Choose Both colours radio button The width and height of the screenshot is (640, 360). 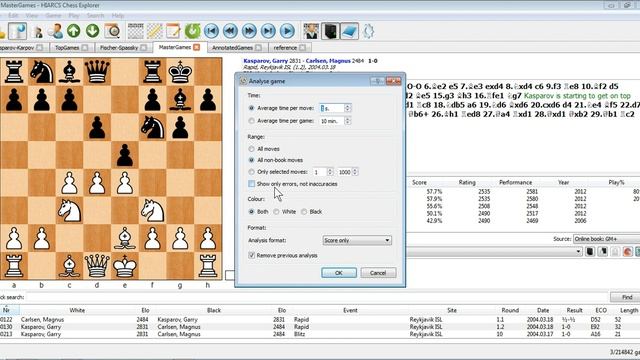click(x=251, y=211)
